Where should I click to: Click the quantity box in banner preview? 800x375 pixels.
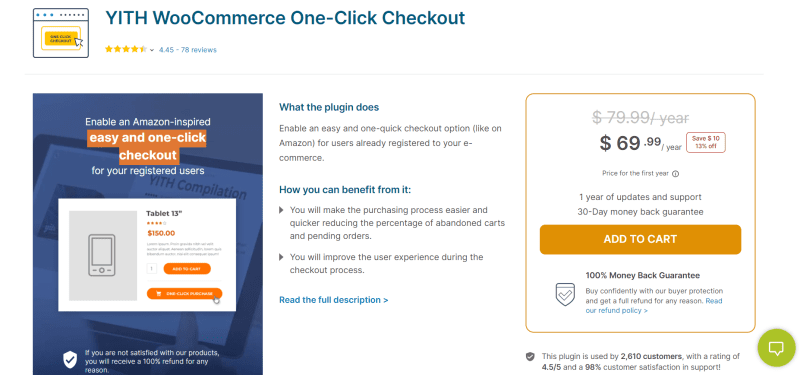[x=152, y=269]
